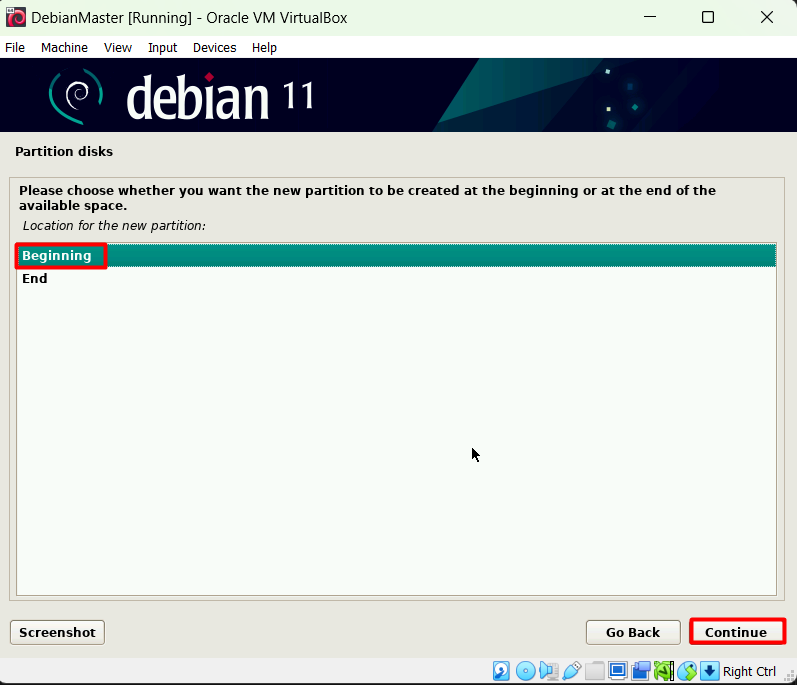Minimize the VirtualBox window

click(x=650, y=17)
